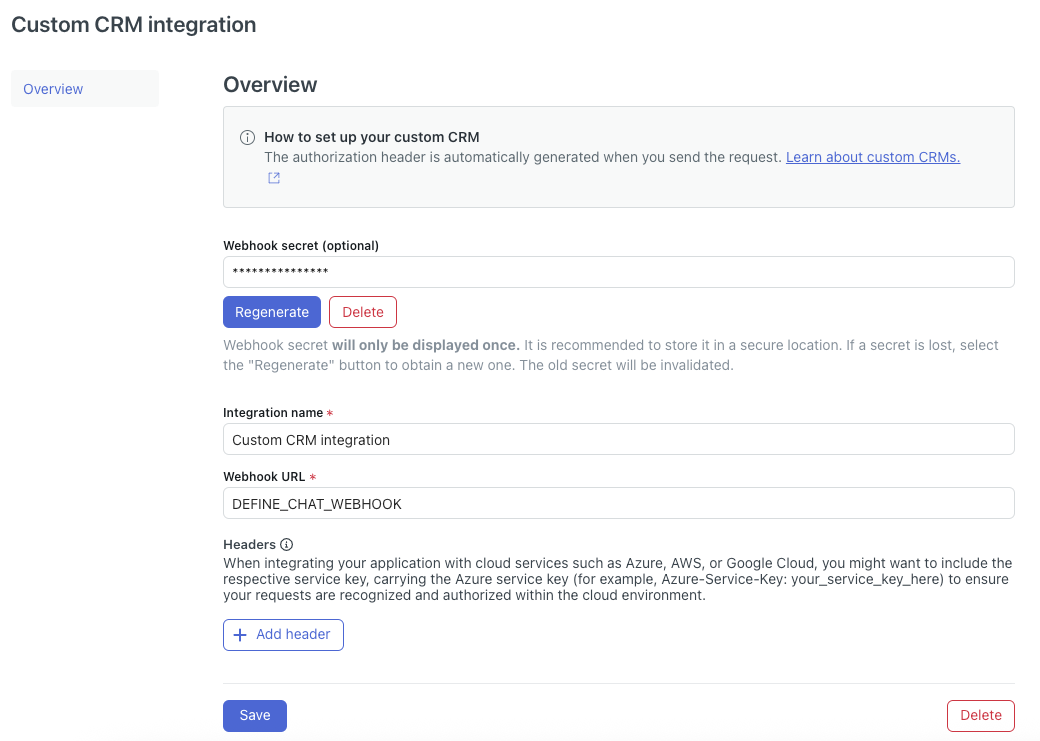Image resolution: width=1040 pixels, height=741 pixels.
Task: Click the Webhook URL label
Action: point(264,478)
